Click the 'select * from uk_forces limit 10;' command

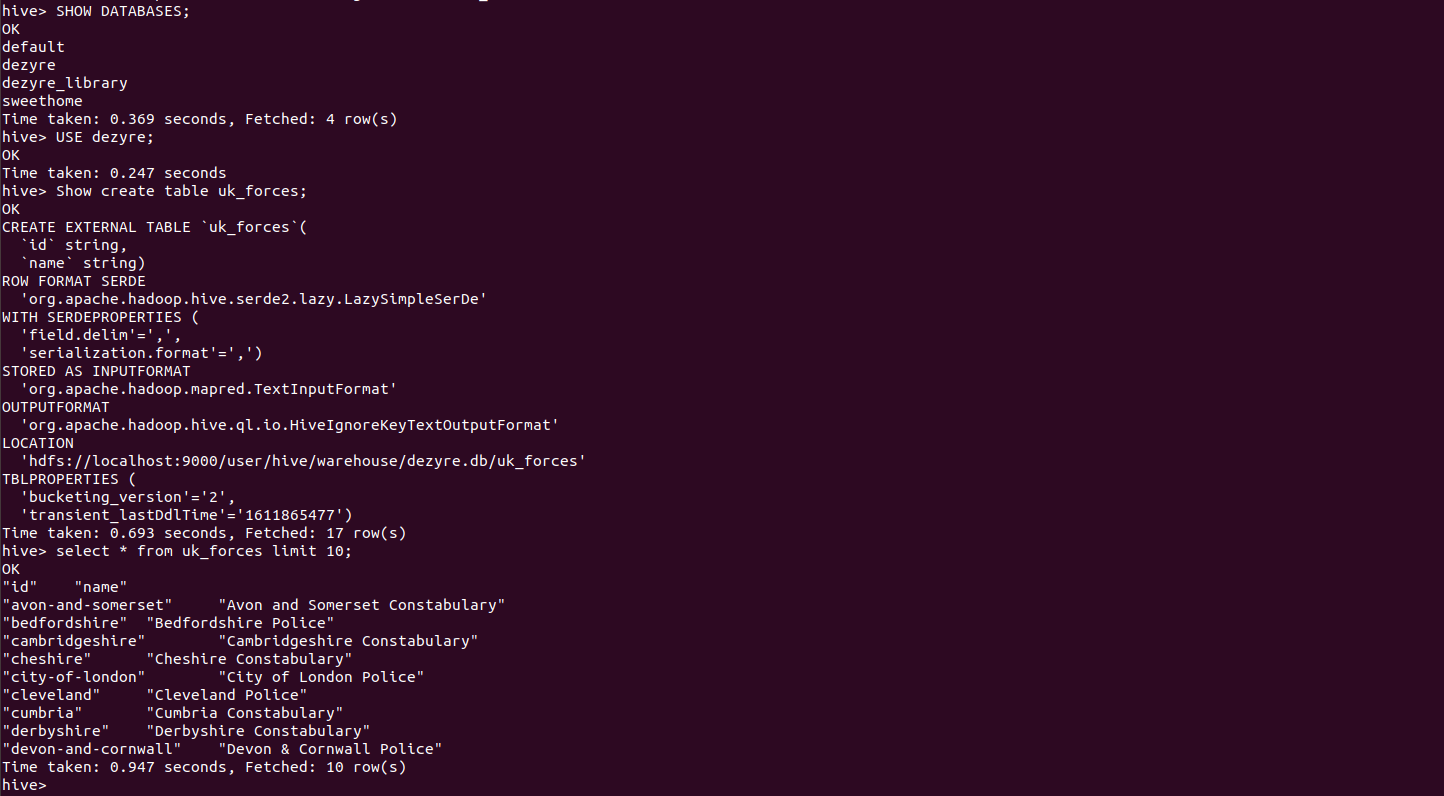(204, 551)
